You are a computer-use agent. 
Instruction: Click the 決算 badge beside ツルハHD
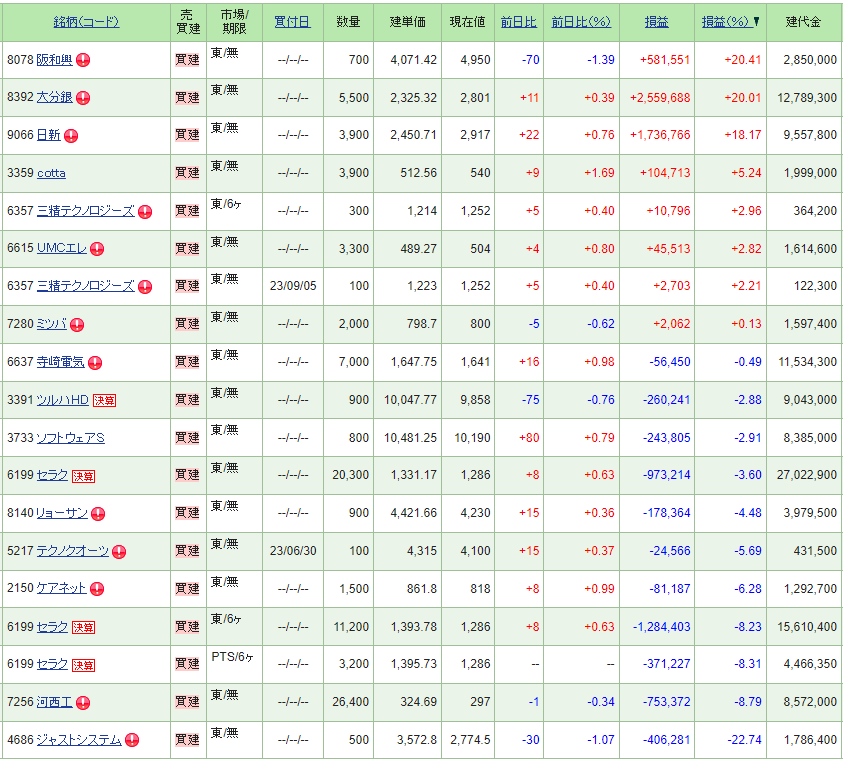point(104,401)
